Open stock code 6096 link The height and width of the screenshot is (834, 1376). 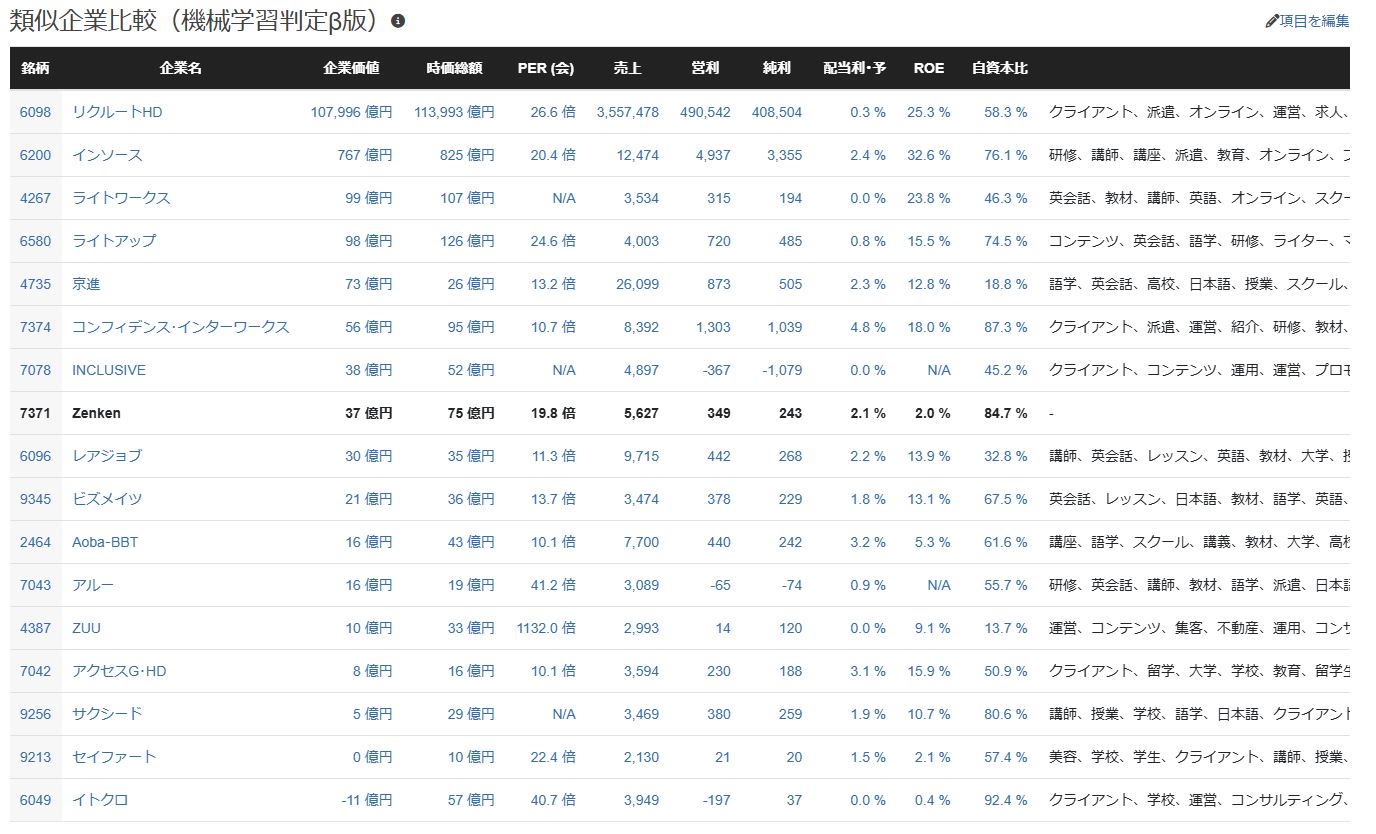[35, 456]
